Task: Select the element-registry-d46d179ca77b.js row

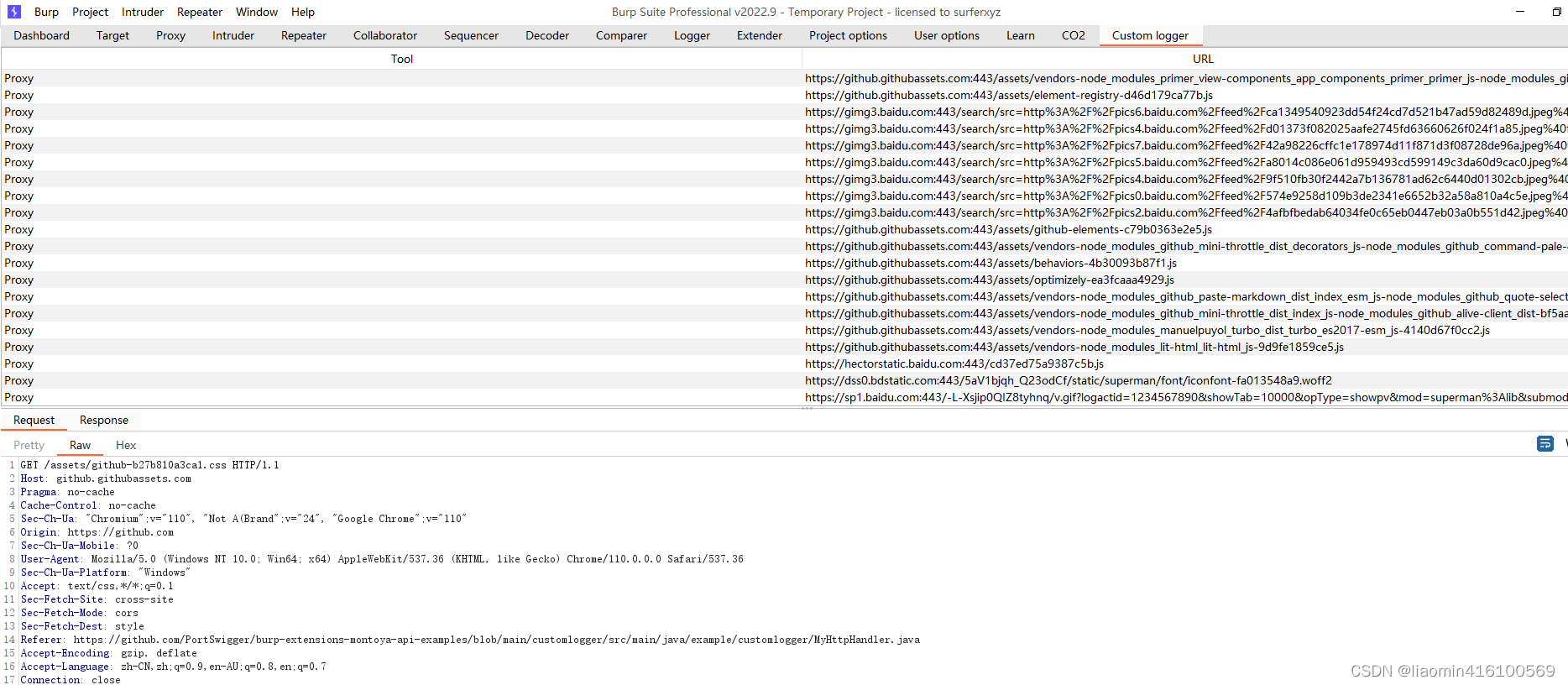Action: pos(784,95)
